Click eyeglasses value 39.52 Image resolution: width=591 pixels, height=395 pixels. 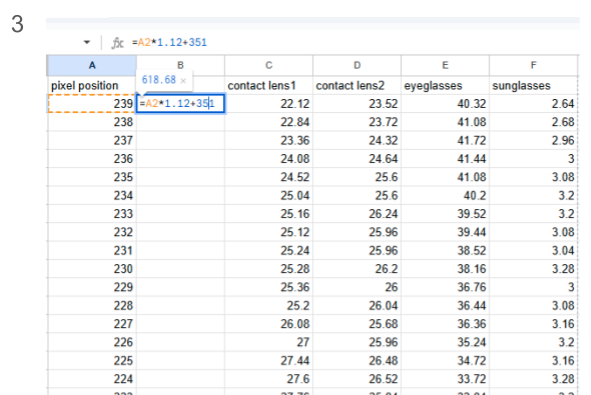[445, 214]
